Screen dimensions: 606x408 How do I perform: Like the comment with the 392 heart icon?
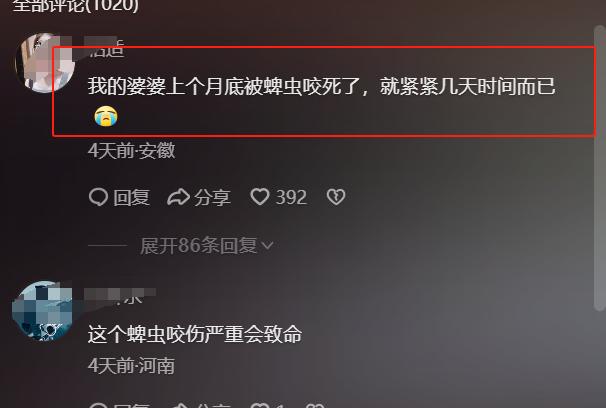(x=260, y=197)
